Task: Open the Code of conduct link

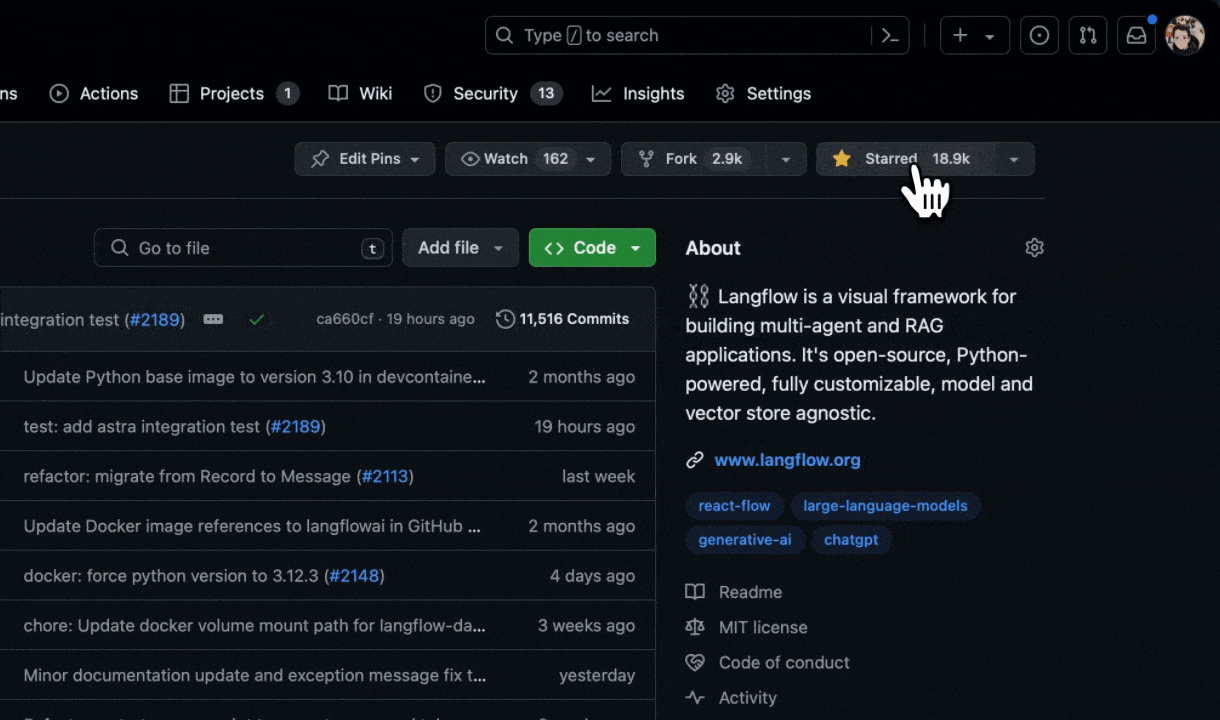Action: (x=784, y=662)
